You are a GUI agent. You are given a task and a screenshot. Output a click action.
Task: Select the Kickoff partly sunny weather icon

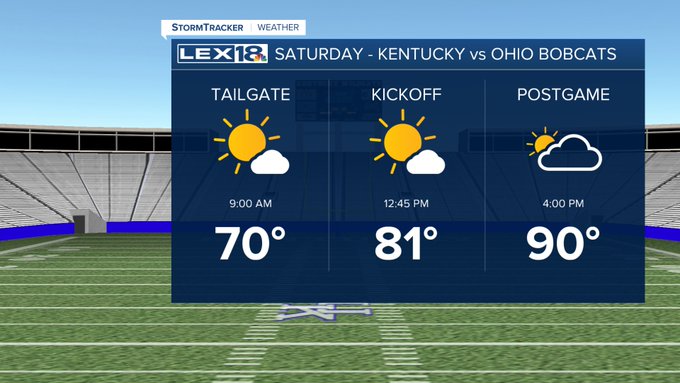pos(407,142)
